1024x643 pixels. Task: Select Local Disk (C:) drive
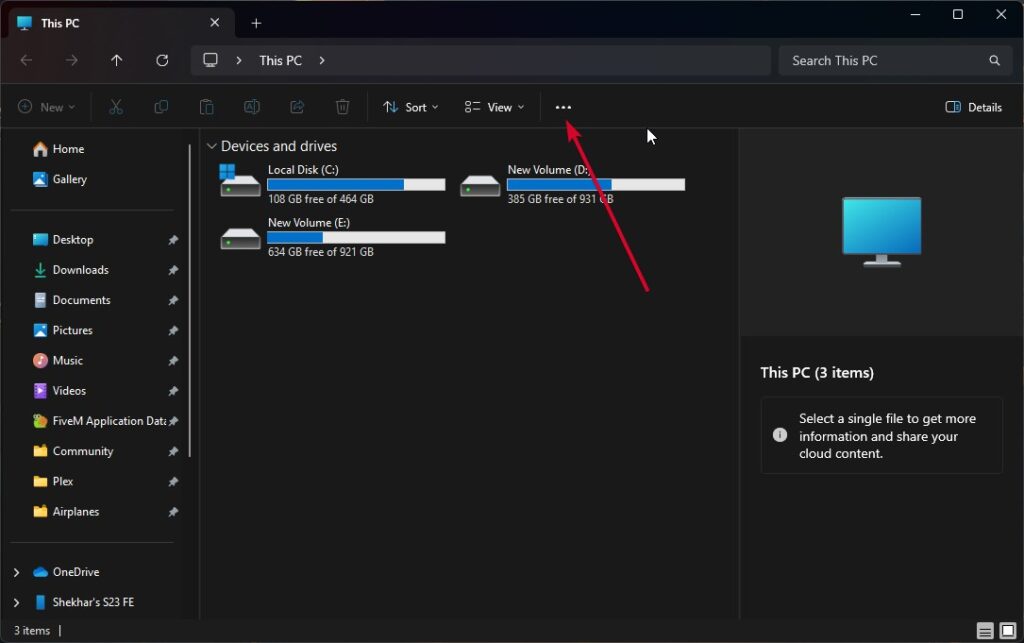(x=332, y=184)
